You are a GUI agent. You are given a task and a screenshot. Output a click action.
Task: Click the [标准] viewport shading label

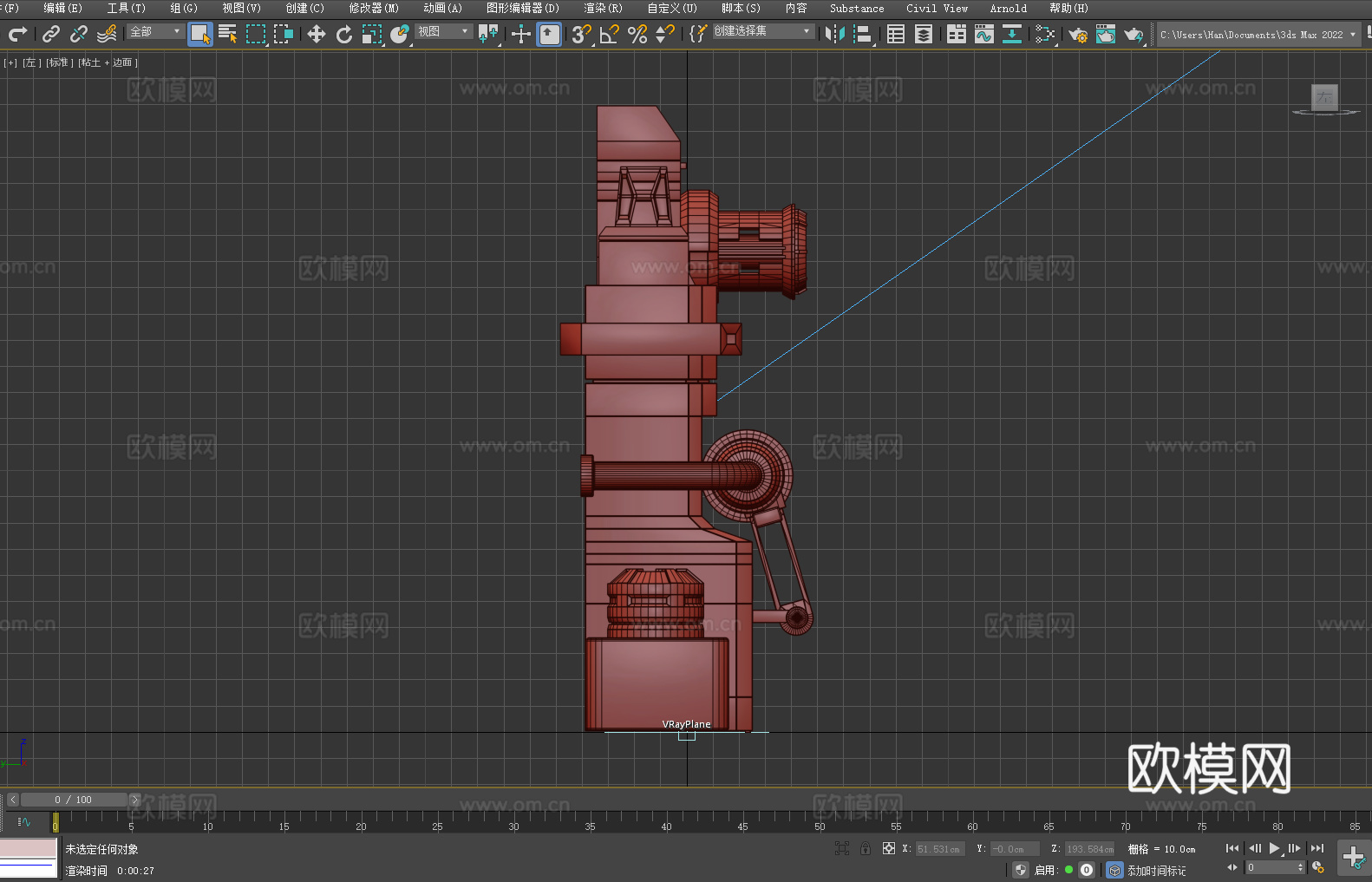pos(60,62)
